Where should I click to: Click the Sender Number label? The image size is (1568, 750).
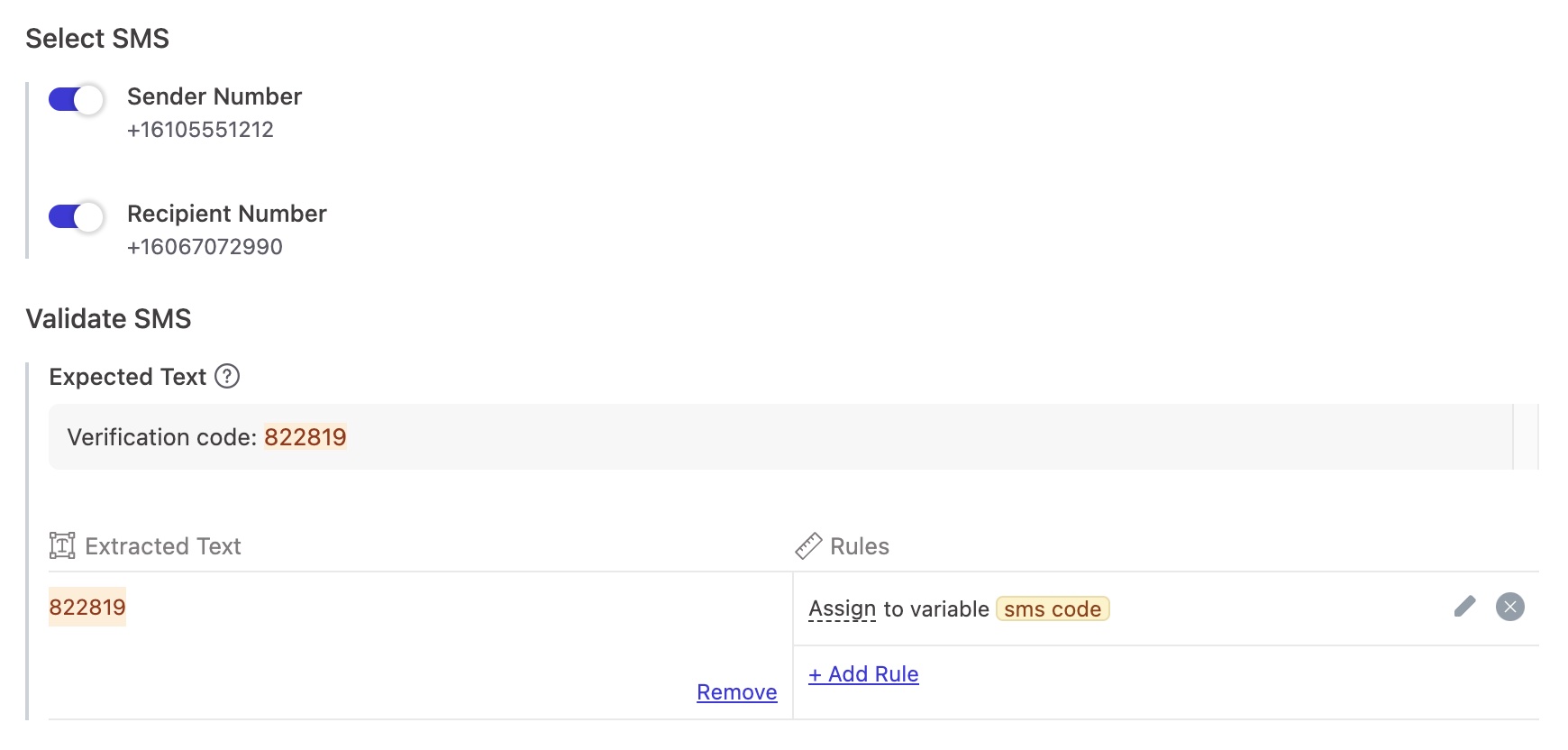[214, 96]
